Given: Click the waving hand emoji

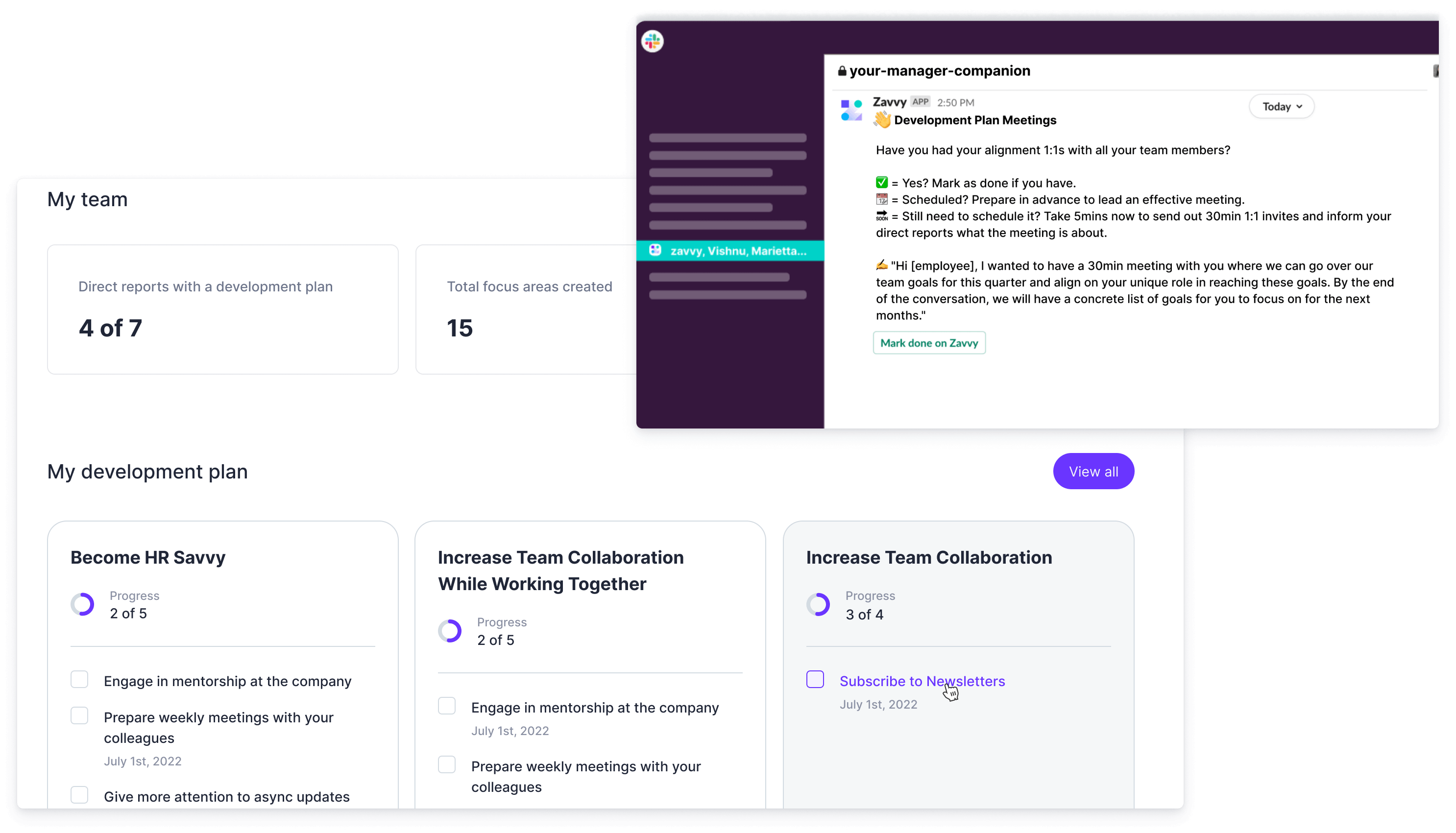Looking at the screenshot, I should pyautogui.click(x=882, y=119).
